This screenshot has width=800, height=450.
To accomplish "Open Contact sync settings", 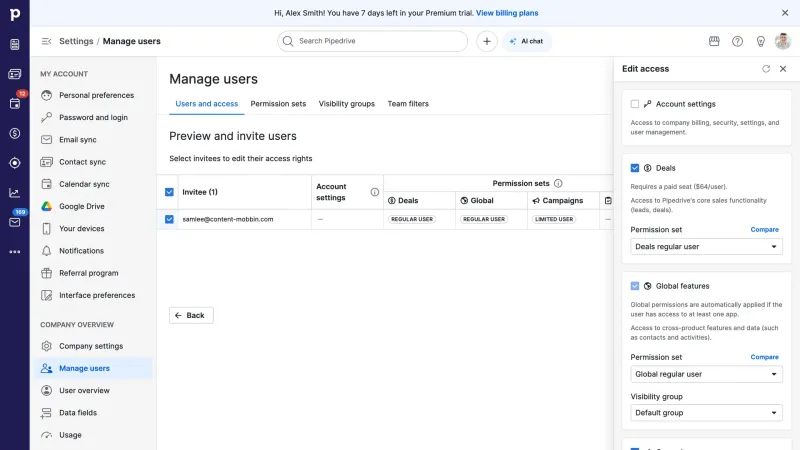I will (x=93, y=162).
